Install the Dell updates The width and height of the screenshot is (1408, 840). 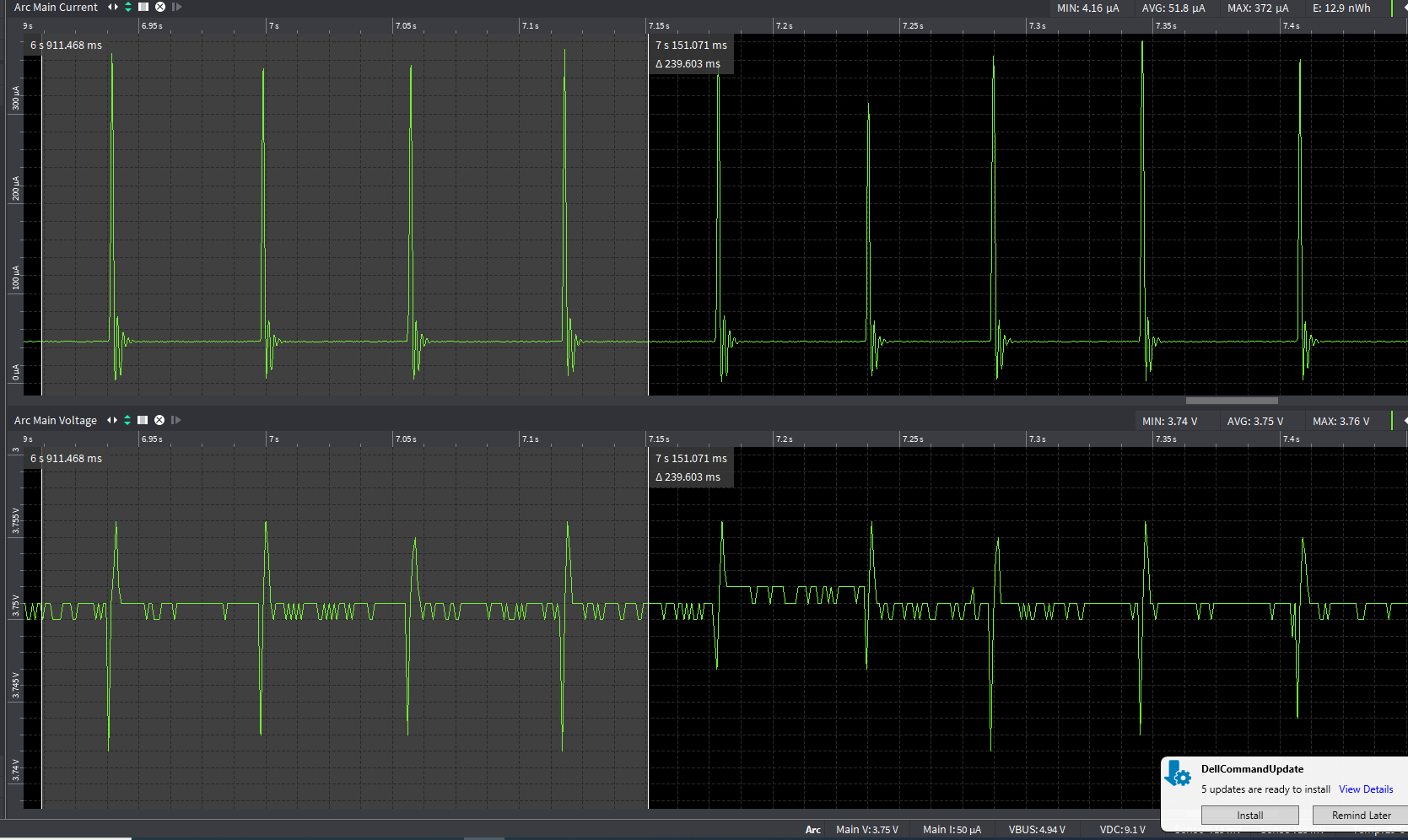(x=1250, y=816)
